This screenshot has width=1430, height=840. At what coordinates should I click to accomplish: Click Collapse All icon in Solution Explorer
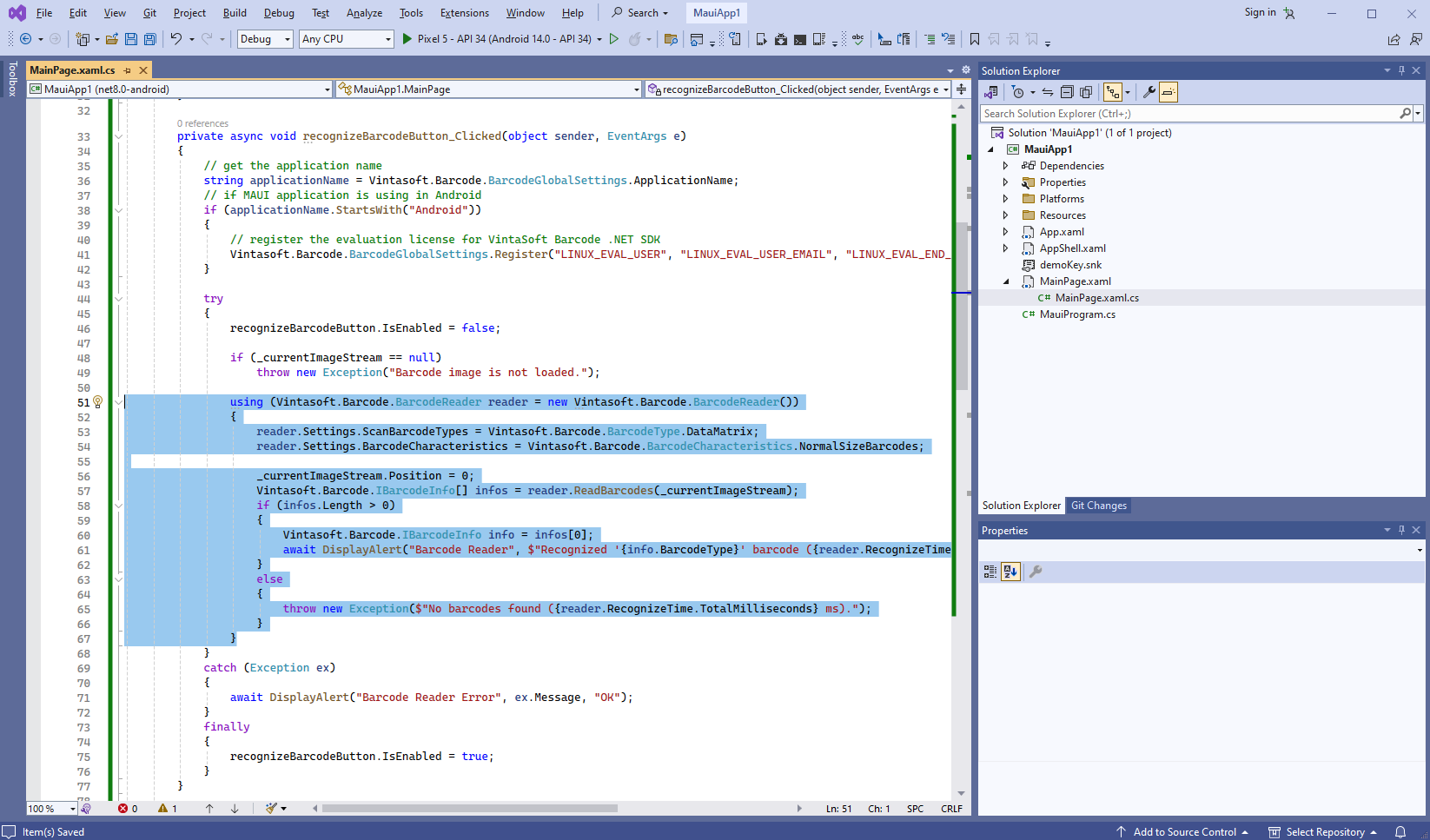(1067, 92)
